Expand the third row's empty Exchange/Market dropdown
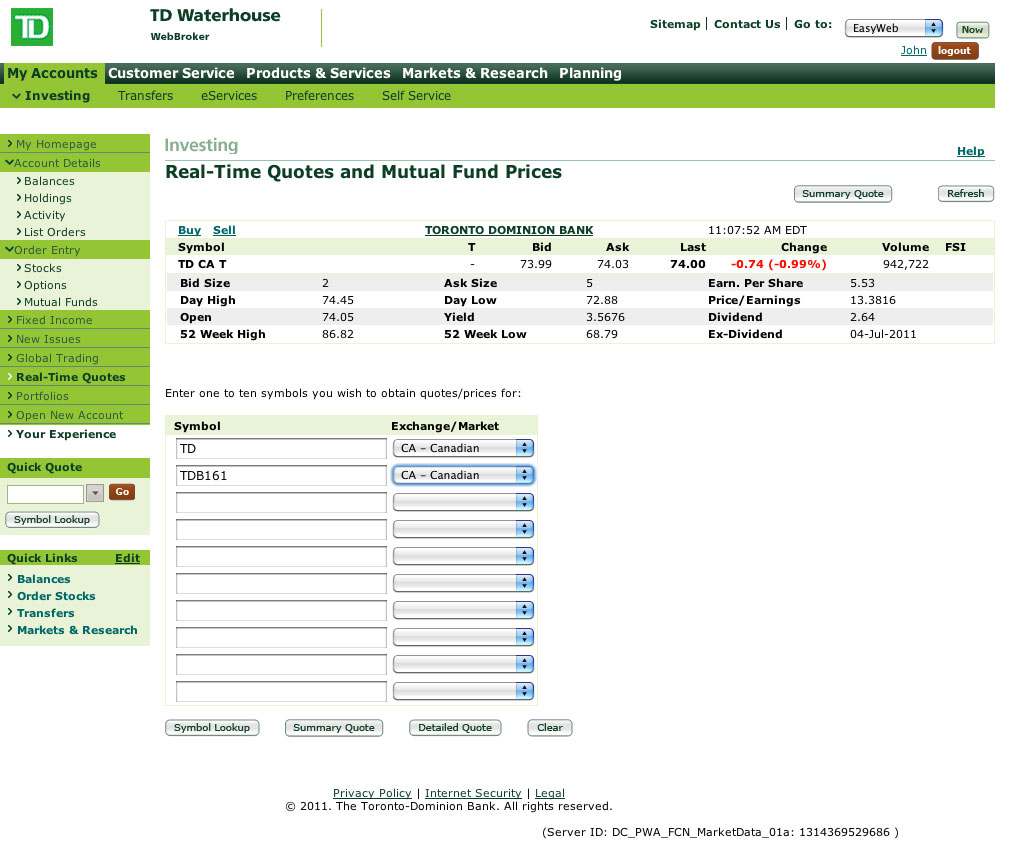The image size is (1010, 843). (x=464, y=502)
